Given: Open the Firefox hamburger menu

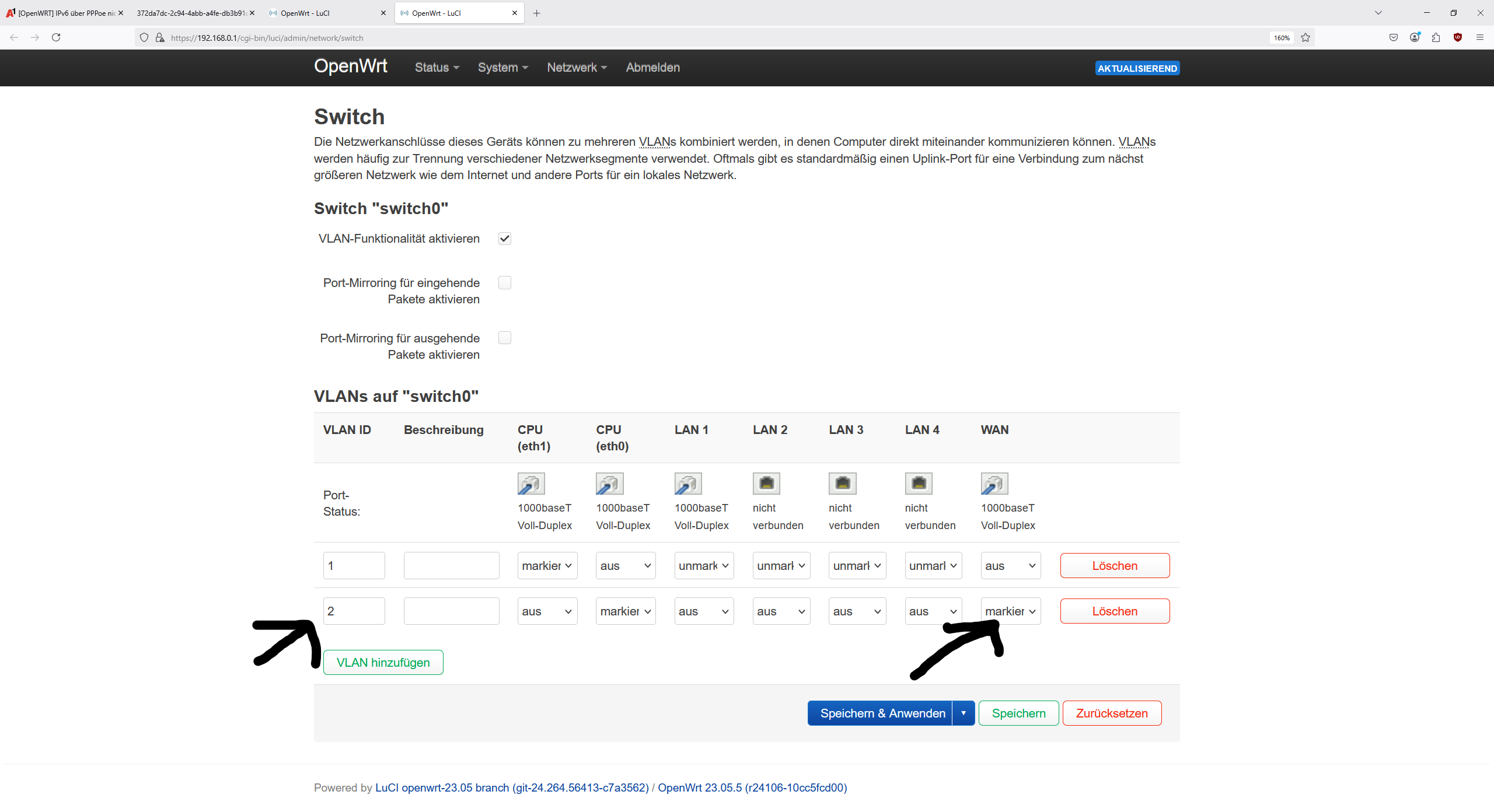Looking at the screenshot, I should (x=1479, y=37).
